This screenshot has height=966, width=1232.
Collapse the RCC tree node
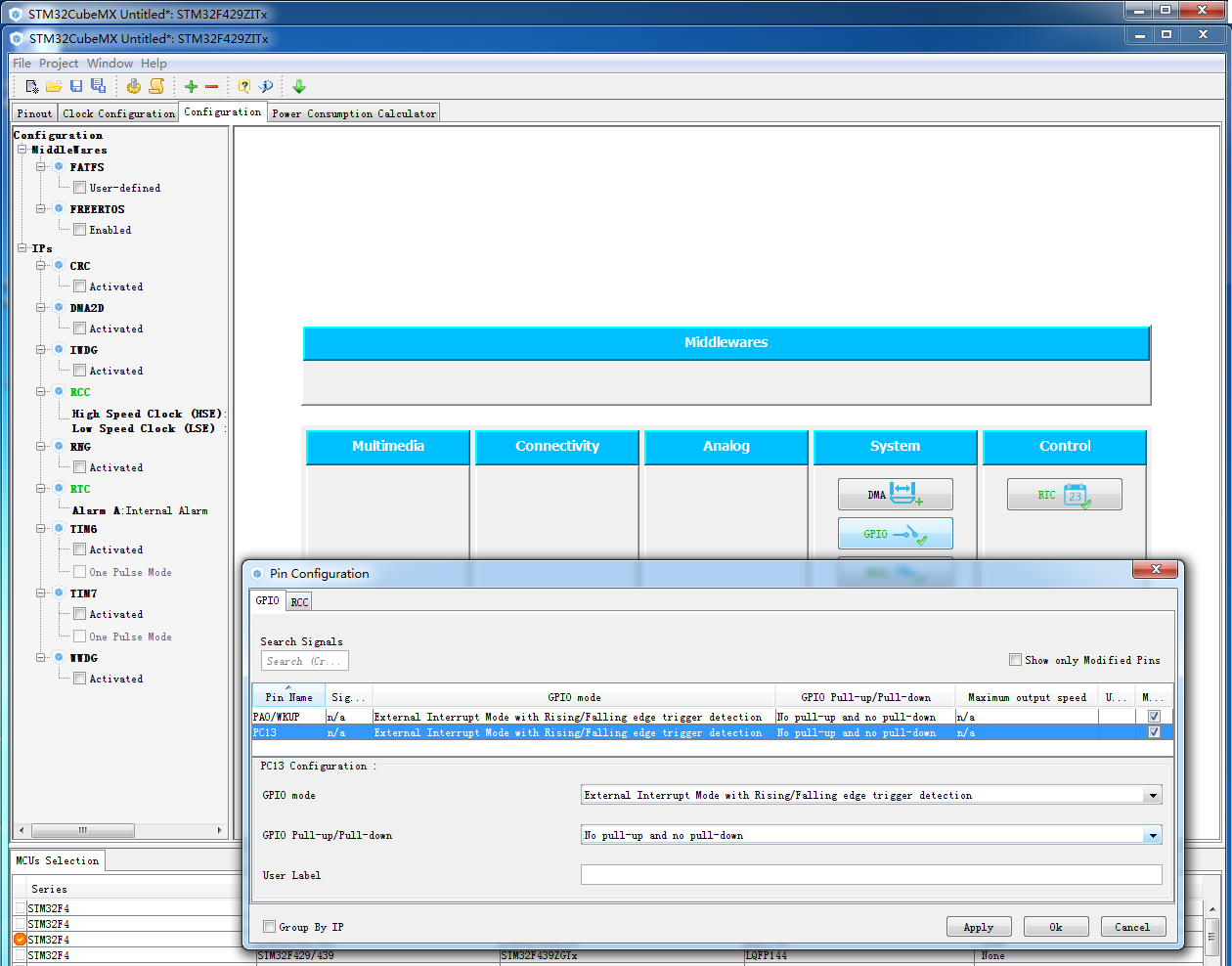pos(41,392)
